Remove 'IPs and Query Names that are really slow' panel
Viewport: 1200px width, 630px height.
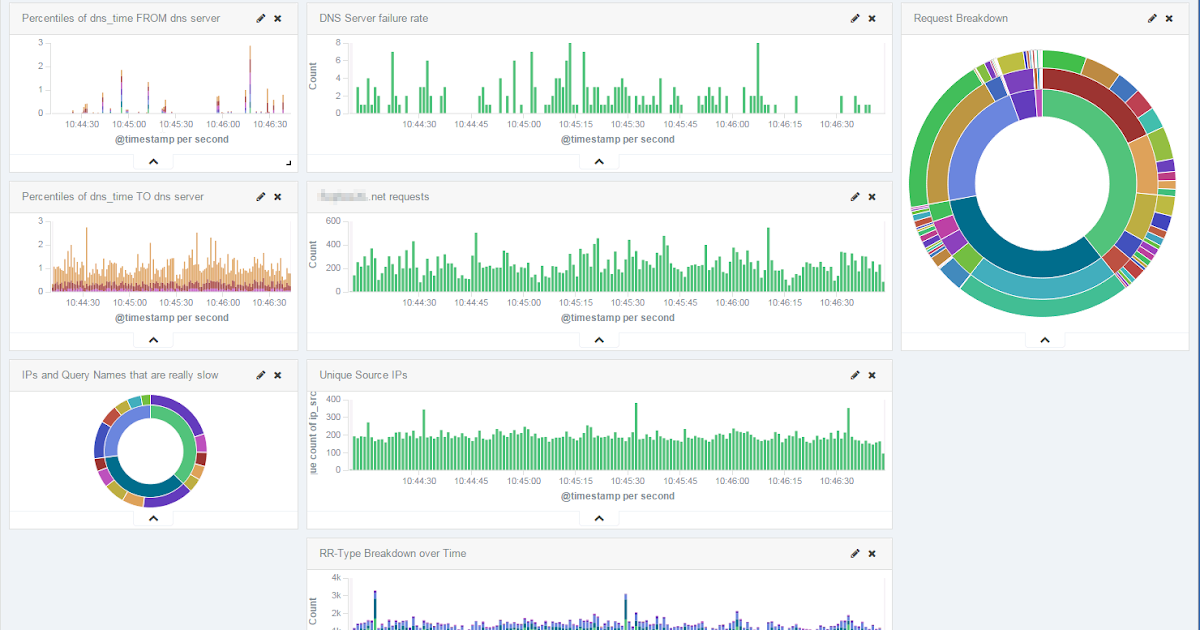pyautogui.click(x=278, y=375)
